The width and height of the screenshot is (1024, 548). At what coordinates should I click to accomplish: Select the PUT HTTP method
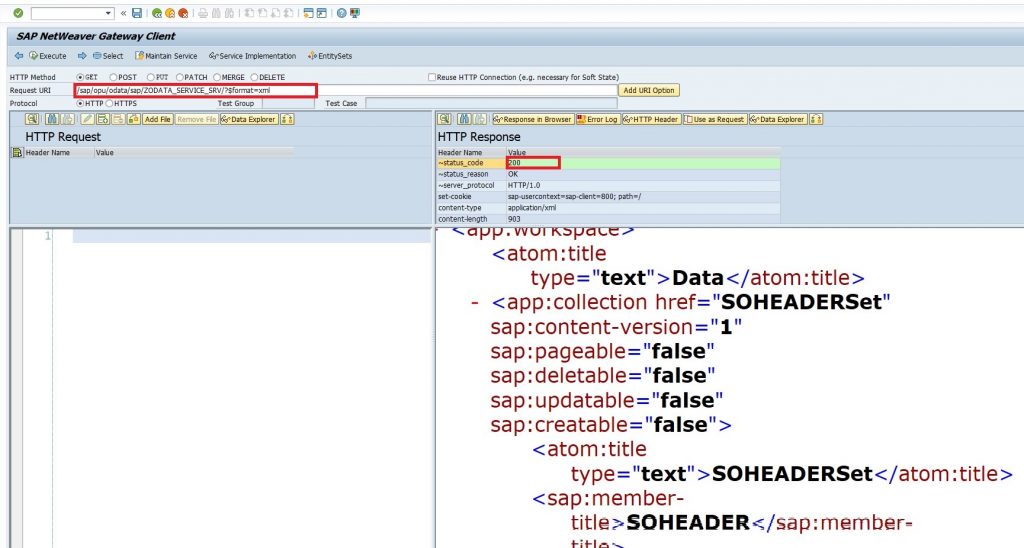[151, 77]
